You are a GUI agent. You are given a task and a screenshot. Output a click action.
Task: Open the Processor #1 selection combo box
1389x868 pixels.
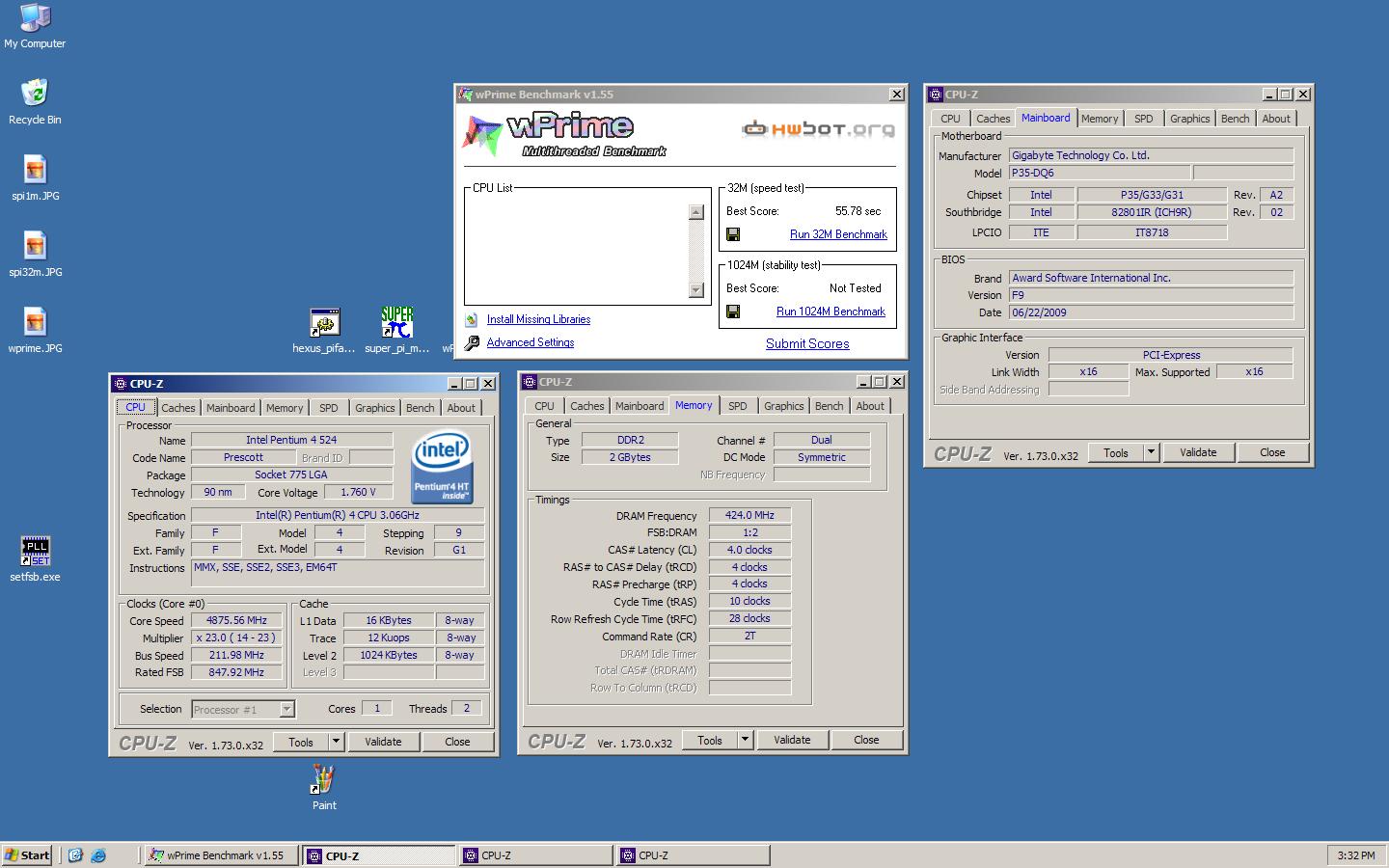243,709
